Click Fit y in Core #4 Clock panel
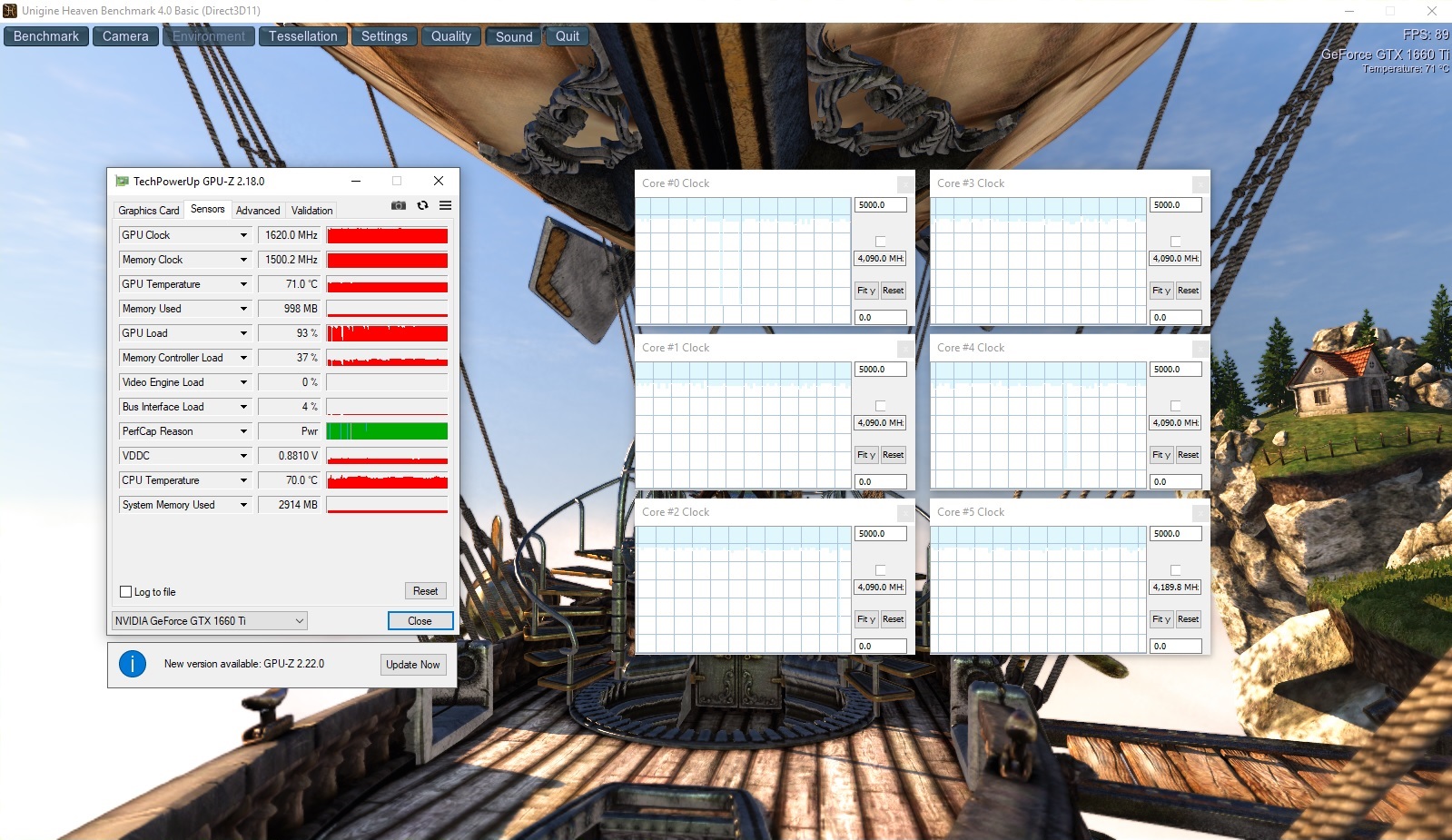 [1161, 455]
